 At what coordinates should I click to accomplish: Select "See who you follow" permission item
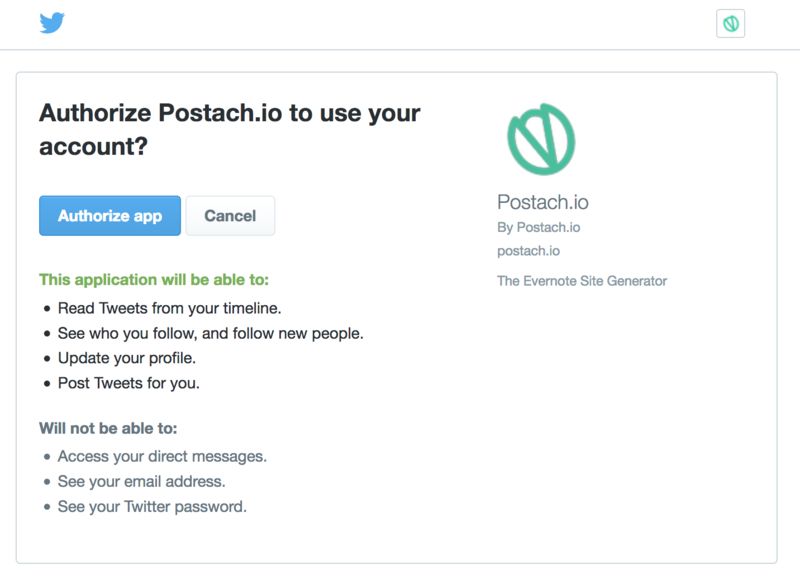click(210, 333)
